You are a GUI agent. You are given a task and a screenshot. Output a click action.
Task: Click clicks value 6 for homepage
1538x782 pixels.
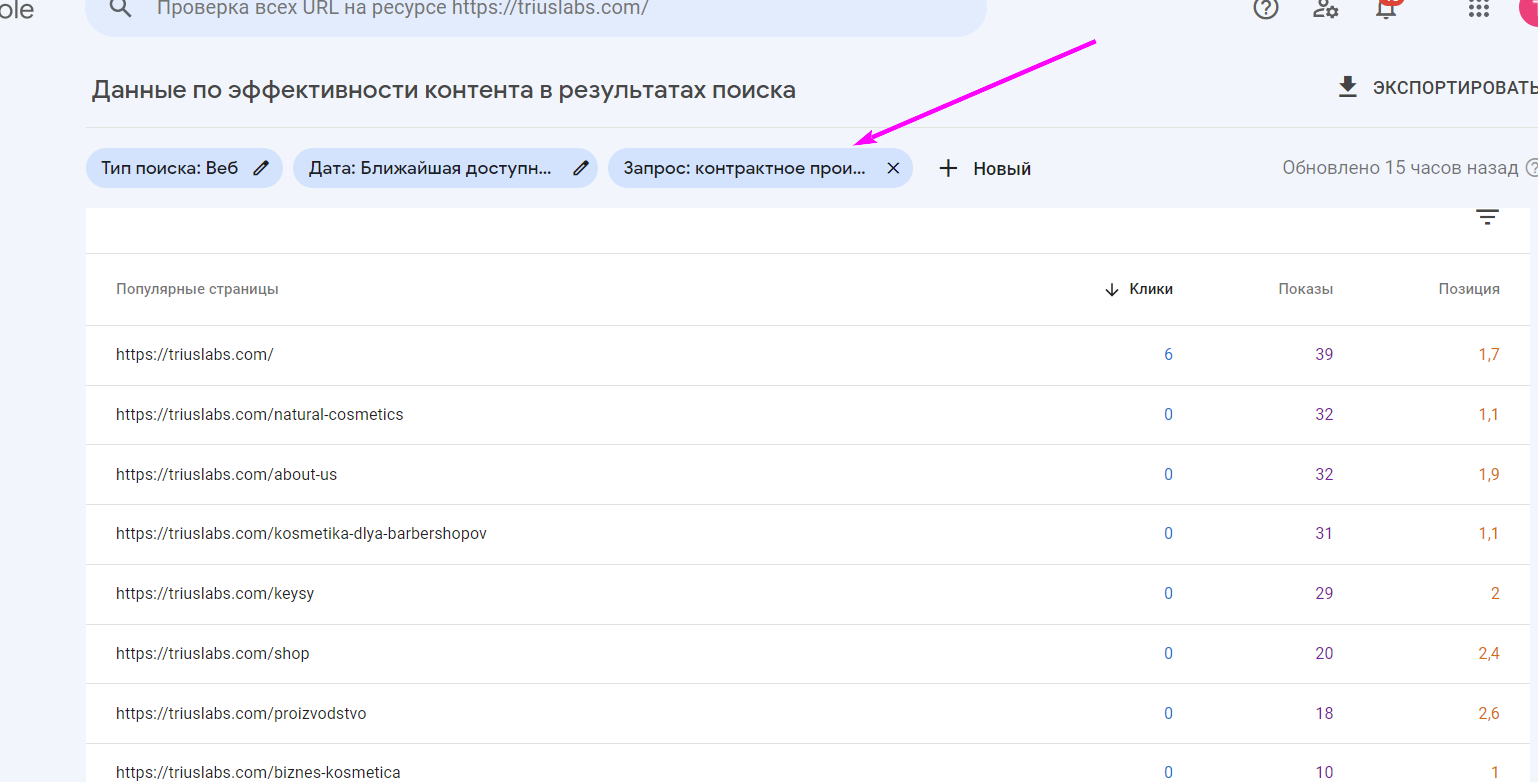tap(1168, 355)
